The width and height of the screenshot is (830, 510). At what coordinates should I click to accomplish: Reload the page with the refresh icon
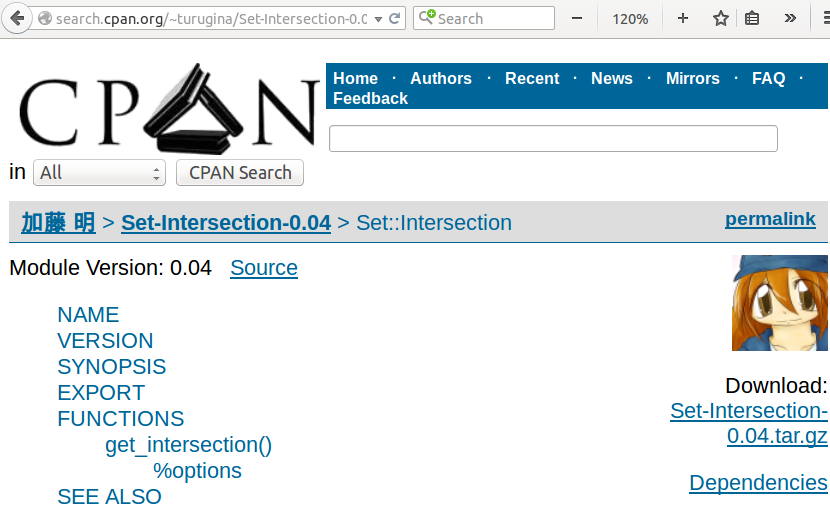click(395, 18)
